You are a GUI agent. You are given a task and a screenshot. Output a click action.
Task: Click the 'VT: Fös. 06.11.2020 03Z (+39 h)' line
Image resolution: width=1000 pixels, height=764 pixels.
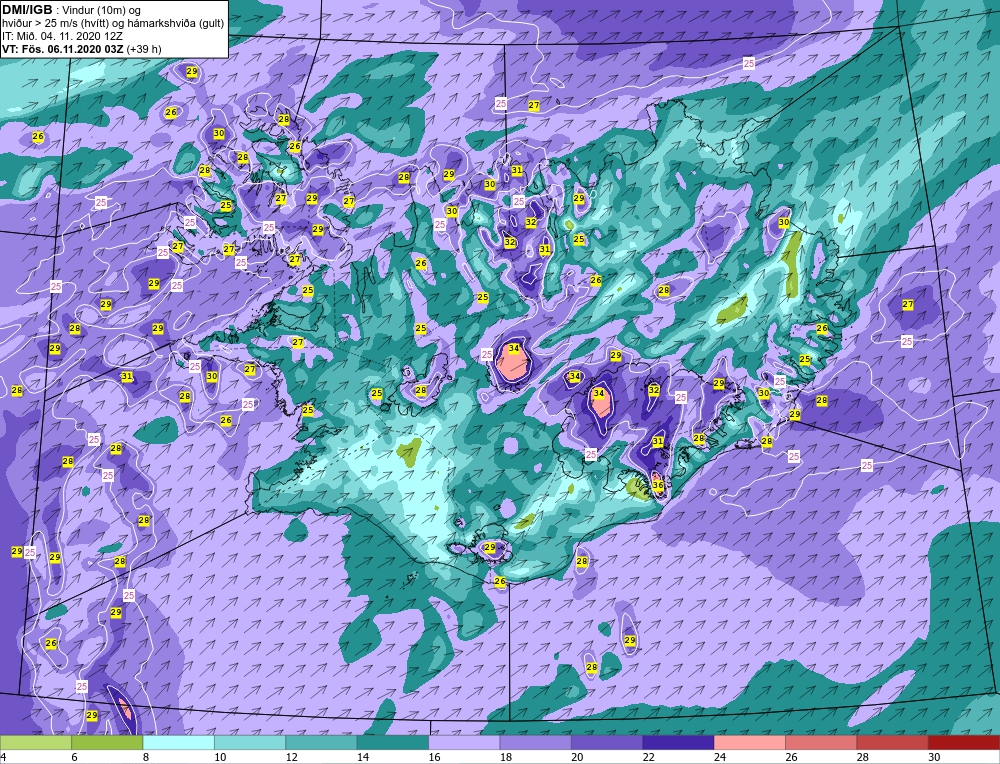tap(82, 49)
